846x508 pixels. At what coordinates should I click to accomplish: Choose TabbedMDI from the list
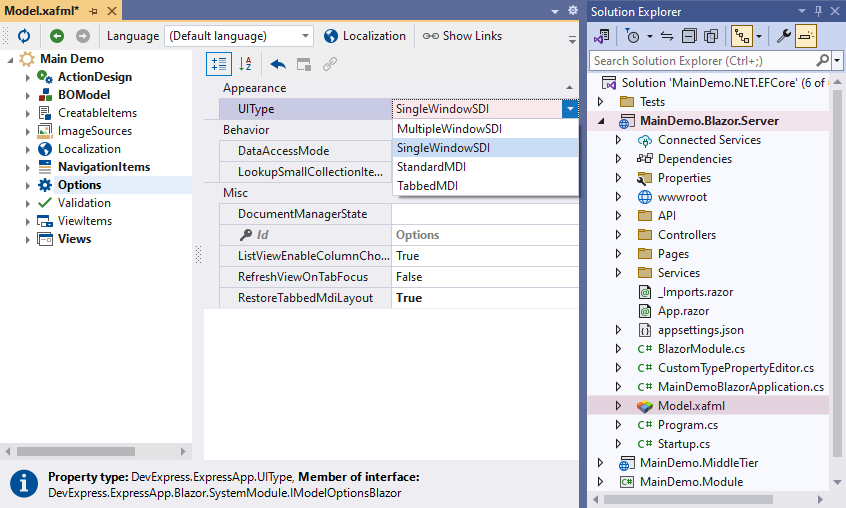pyautogui.click(x=485, y=186)
